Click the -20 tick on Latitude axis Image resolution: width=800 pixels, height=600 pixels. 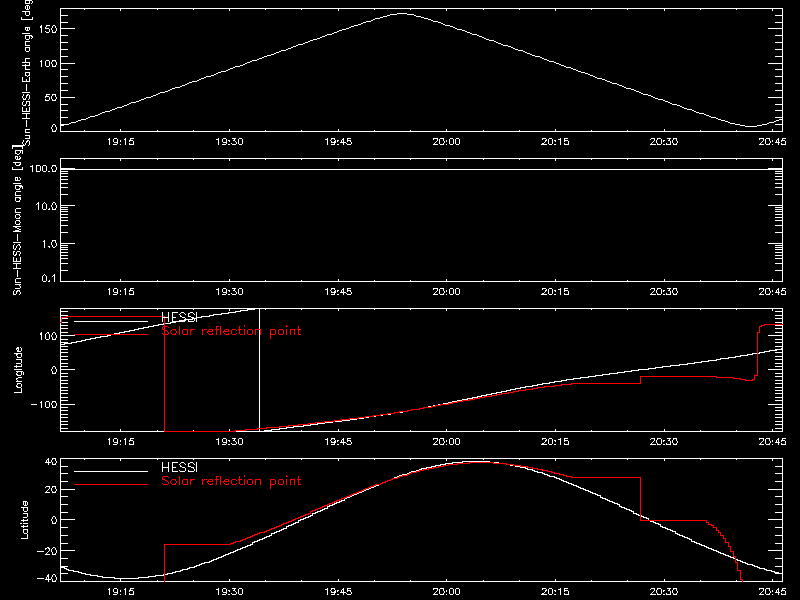coord(47,551)
